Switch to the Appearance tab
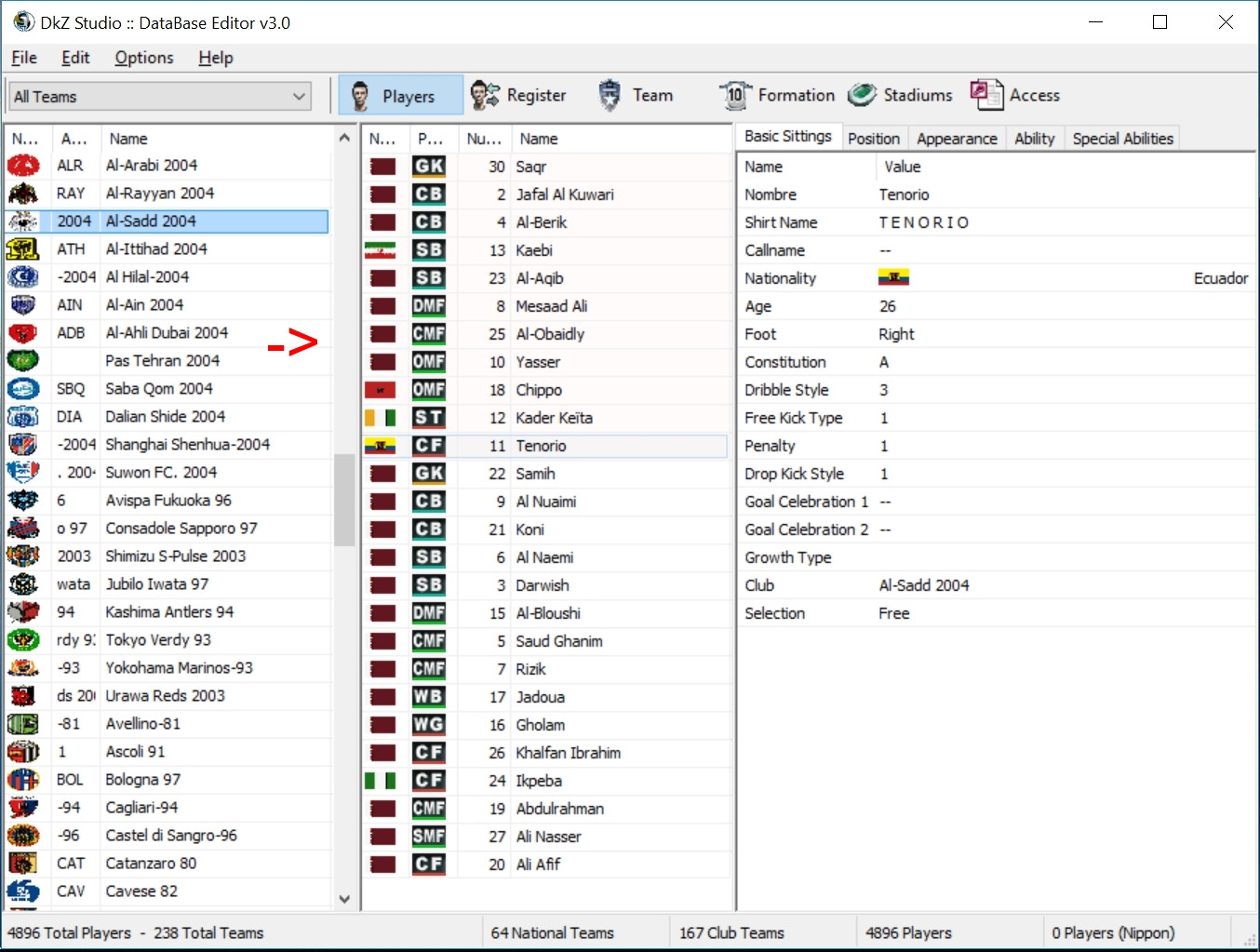 pos(957,139)
